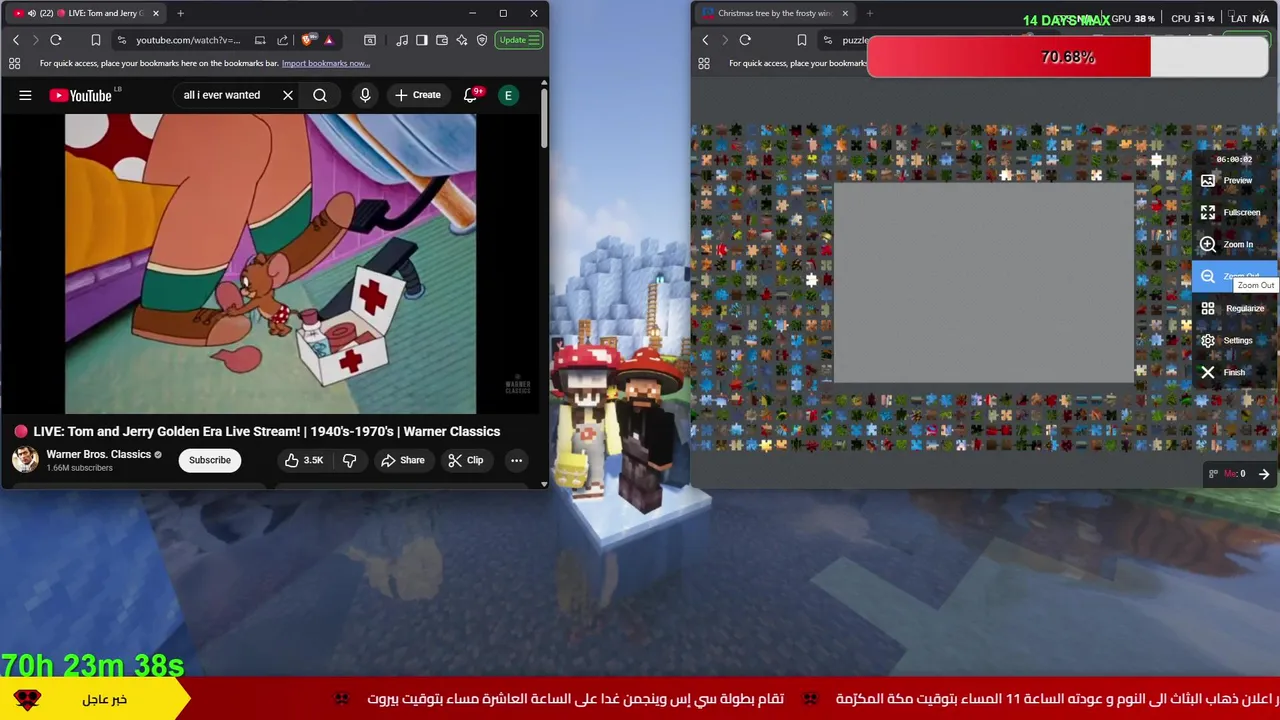Viewport: 1280px width, 720px height.
Task: Open the E account avatar menu
Action: coord(508,95)
